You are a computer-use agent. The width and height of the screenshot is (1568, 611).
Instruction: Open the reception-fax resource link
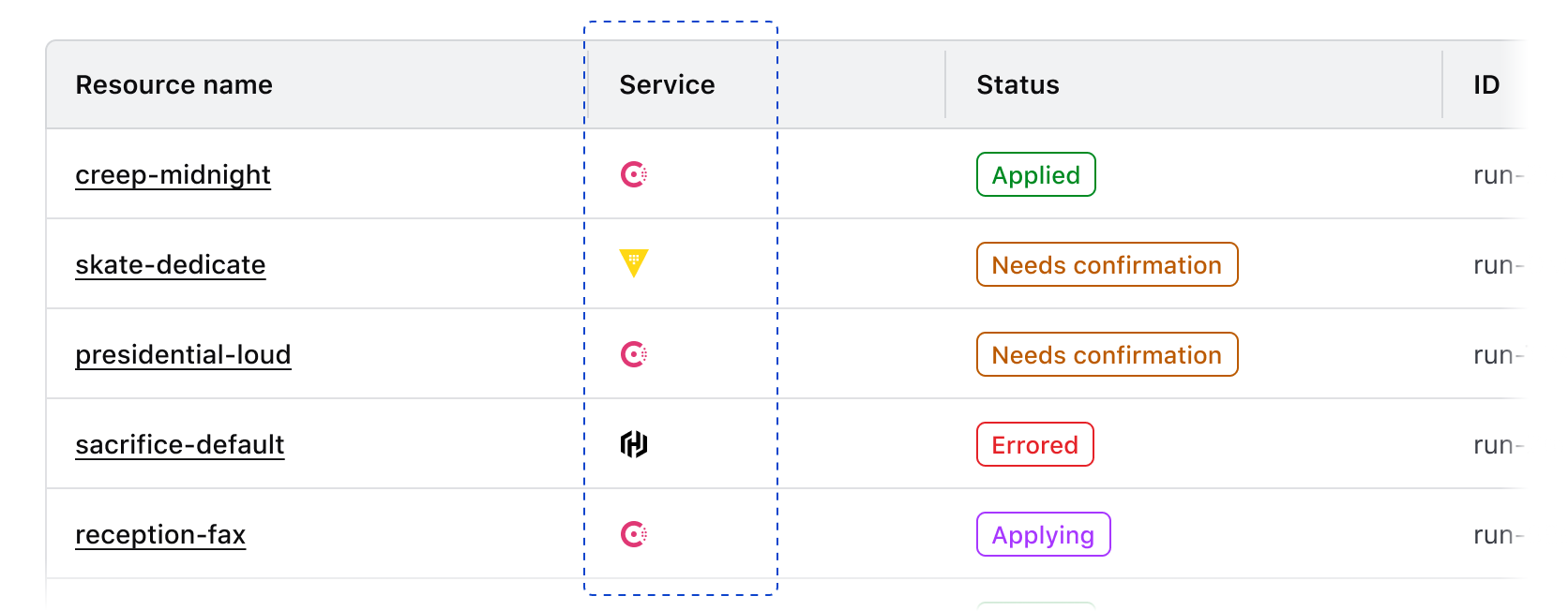[160, 535]
